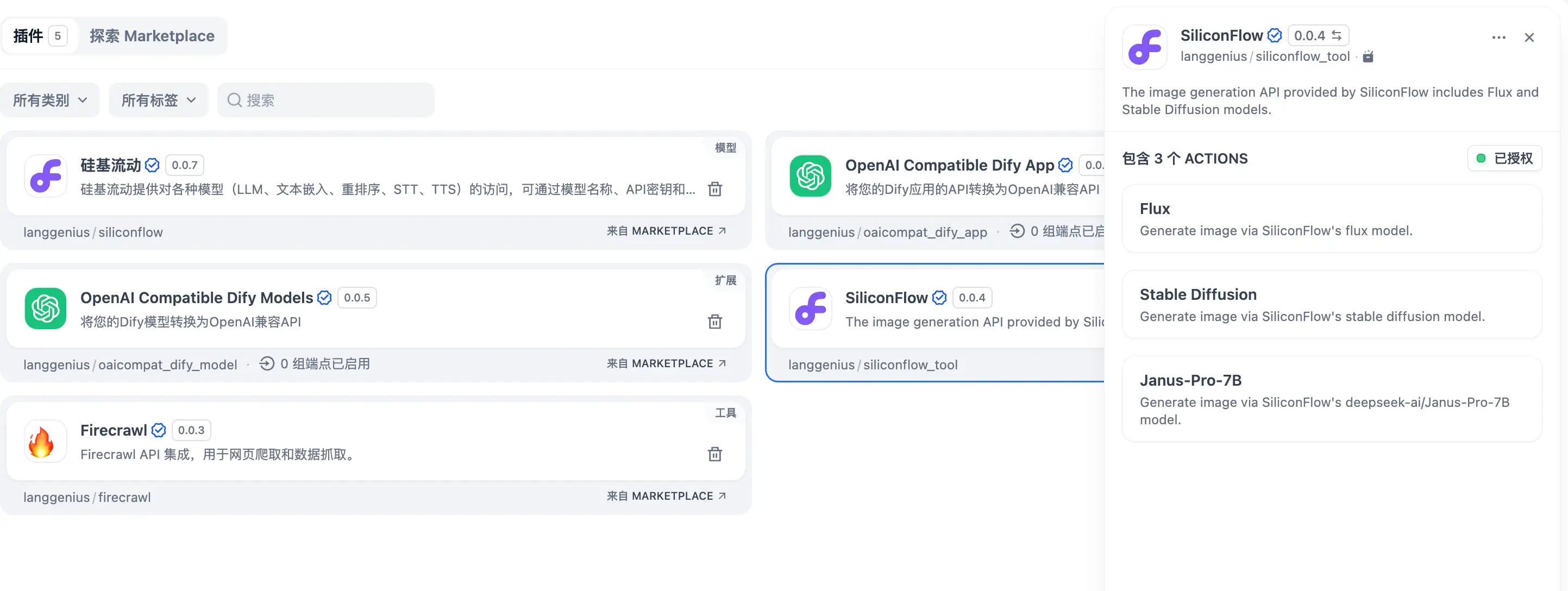The width and height of the screenshot is (1568, 591).
Task: Open the three-dots more options menu
Action: coord(1498,37)
